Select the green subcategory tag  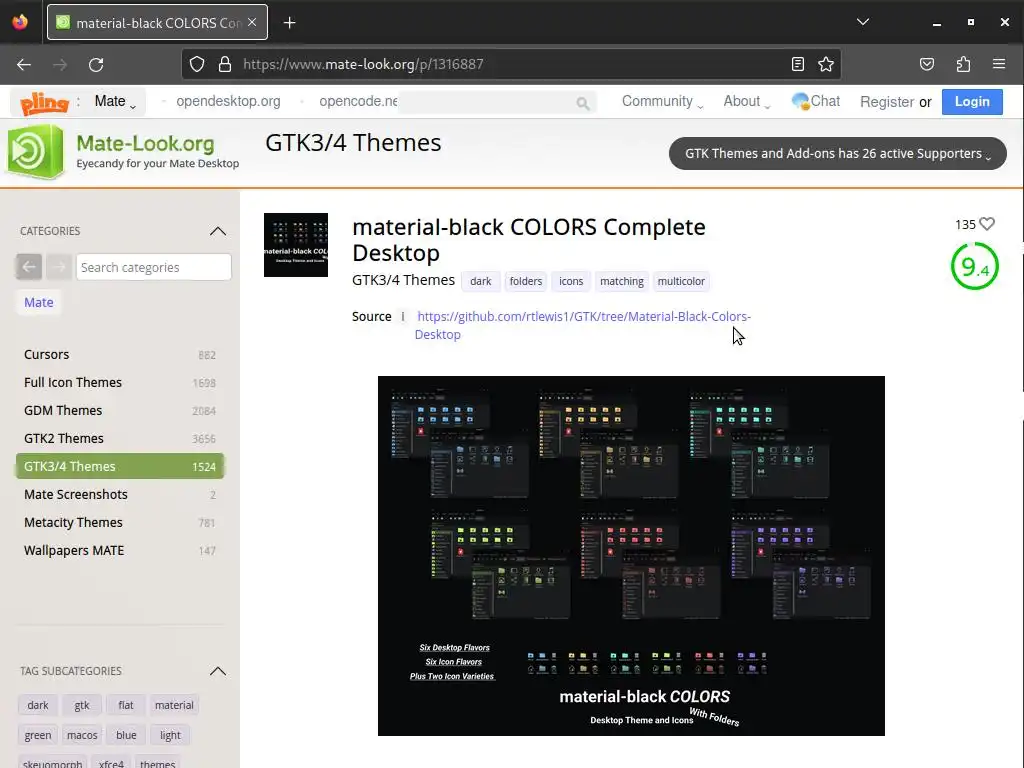coord(38,735)
